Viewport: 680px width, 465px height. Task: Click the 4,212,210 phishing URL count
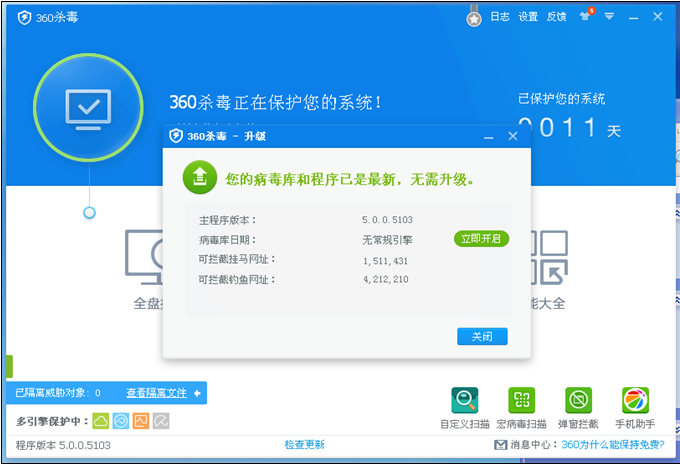coord(386,279)
